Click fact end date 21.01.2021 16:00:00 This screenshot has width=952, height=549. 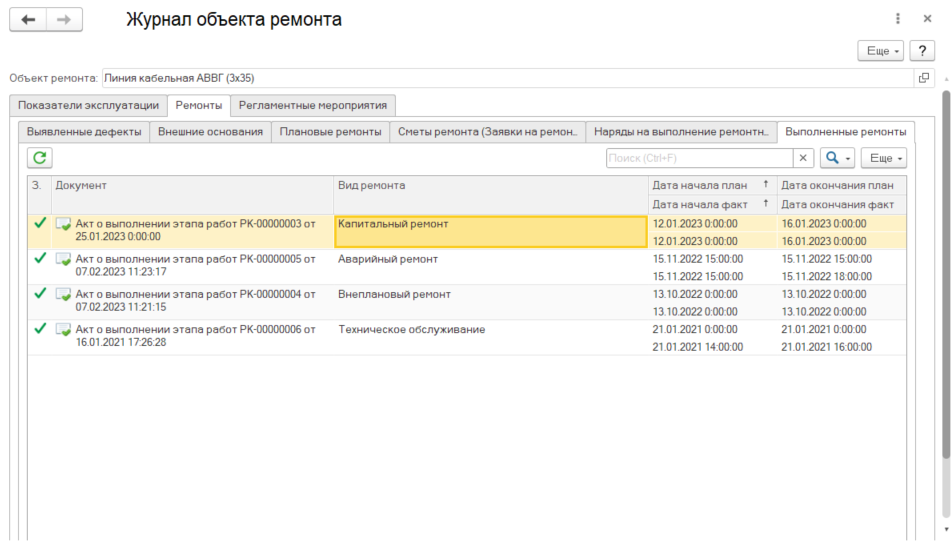(x=826, y=347)
